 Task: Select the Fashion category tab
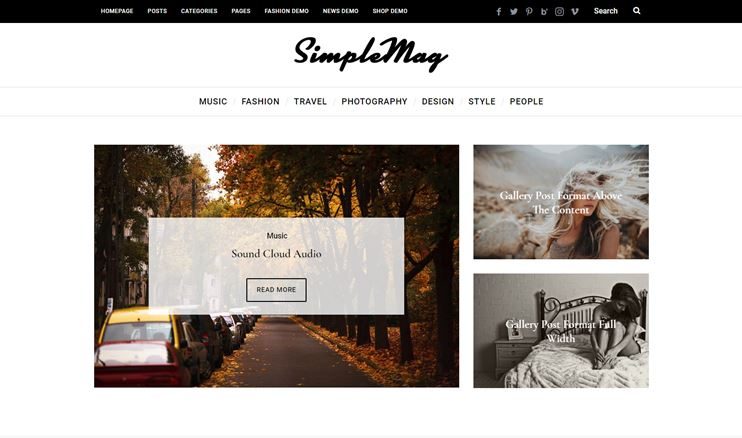click(x=260, y=101)
